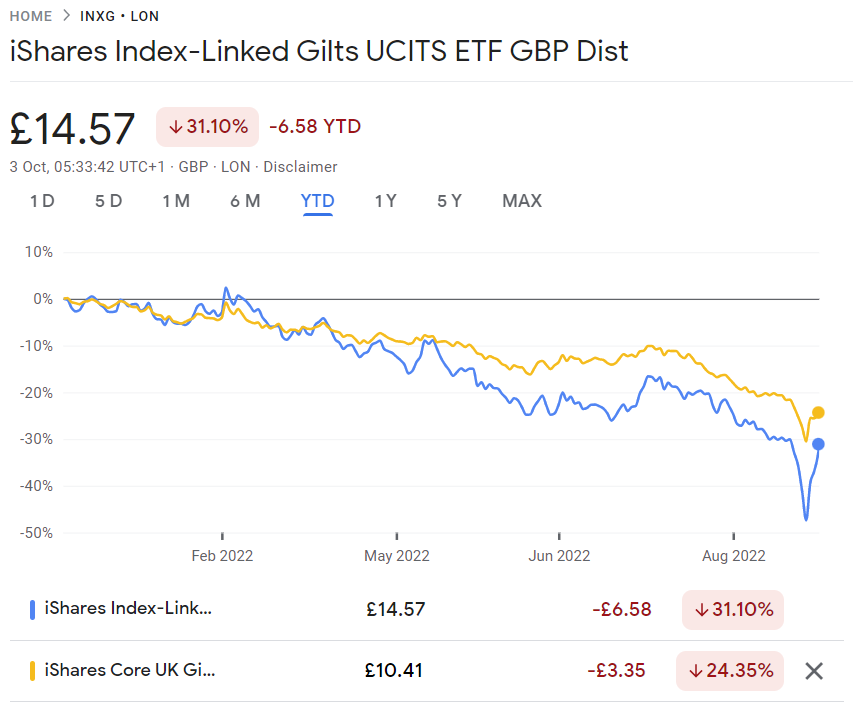Open the iShares Index-Linked comparison row
The height and width of the screenshot is (710, 853).
point(128,609)
